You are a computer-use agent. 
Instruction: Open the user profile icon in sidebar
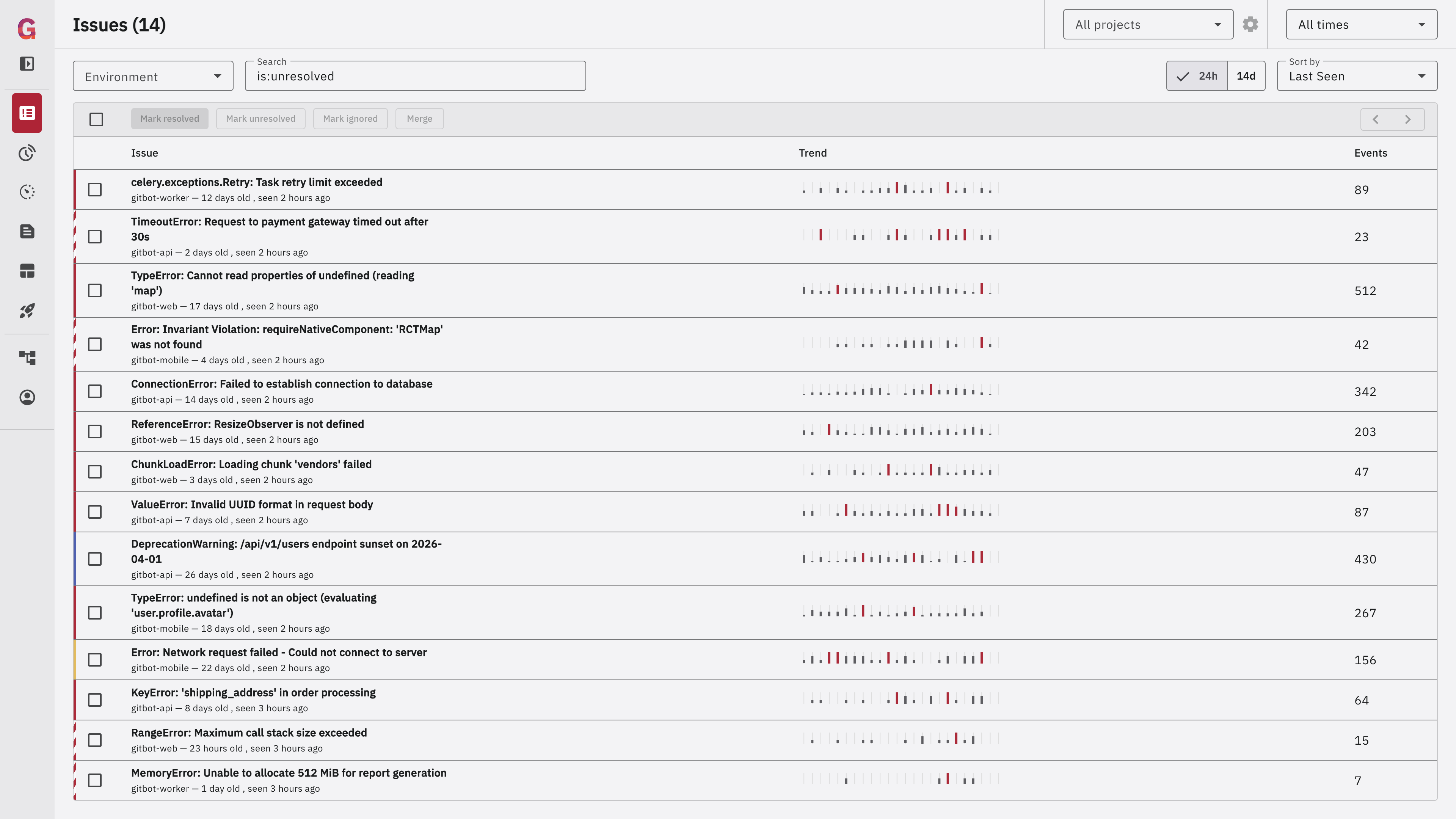point(26,397)
